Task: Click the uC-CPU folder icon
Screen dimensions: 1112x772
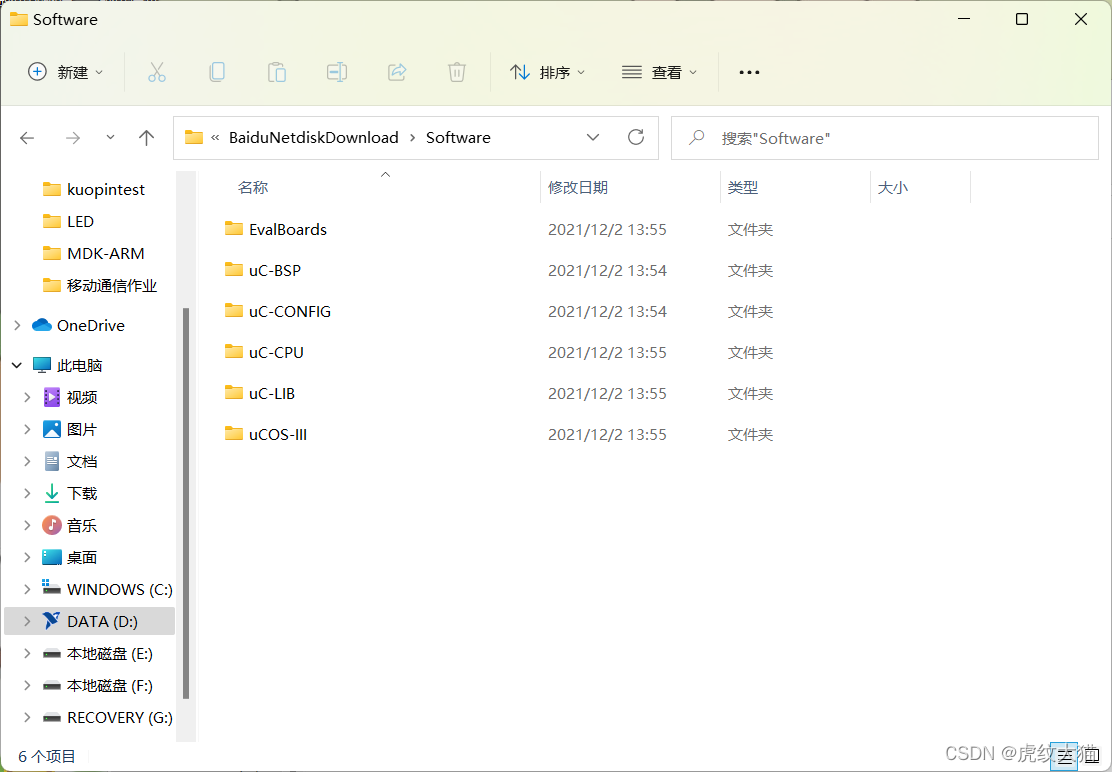Action: (x=234, y=352)
